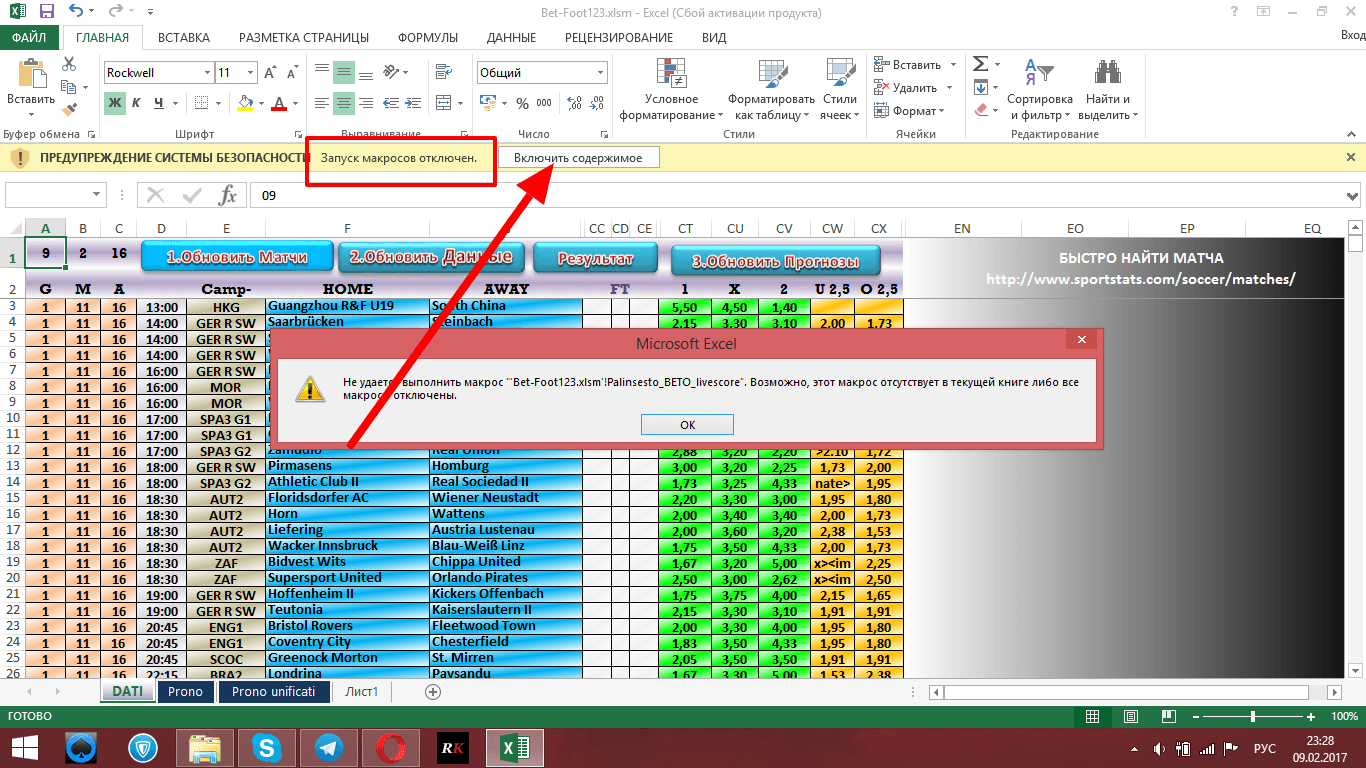Click the Fill down icon

(980, 87)
